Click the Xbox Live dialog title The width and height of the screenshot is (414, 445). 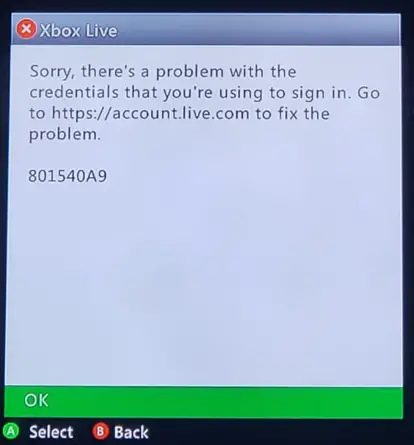[x=79, y=31]
